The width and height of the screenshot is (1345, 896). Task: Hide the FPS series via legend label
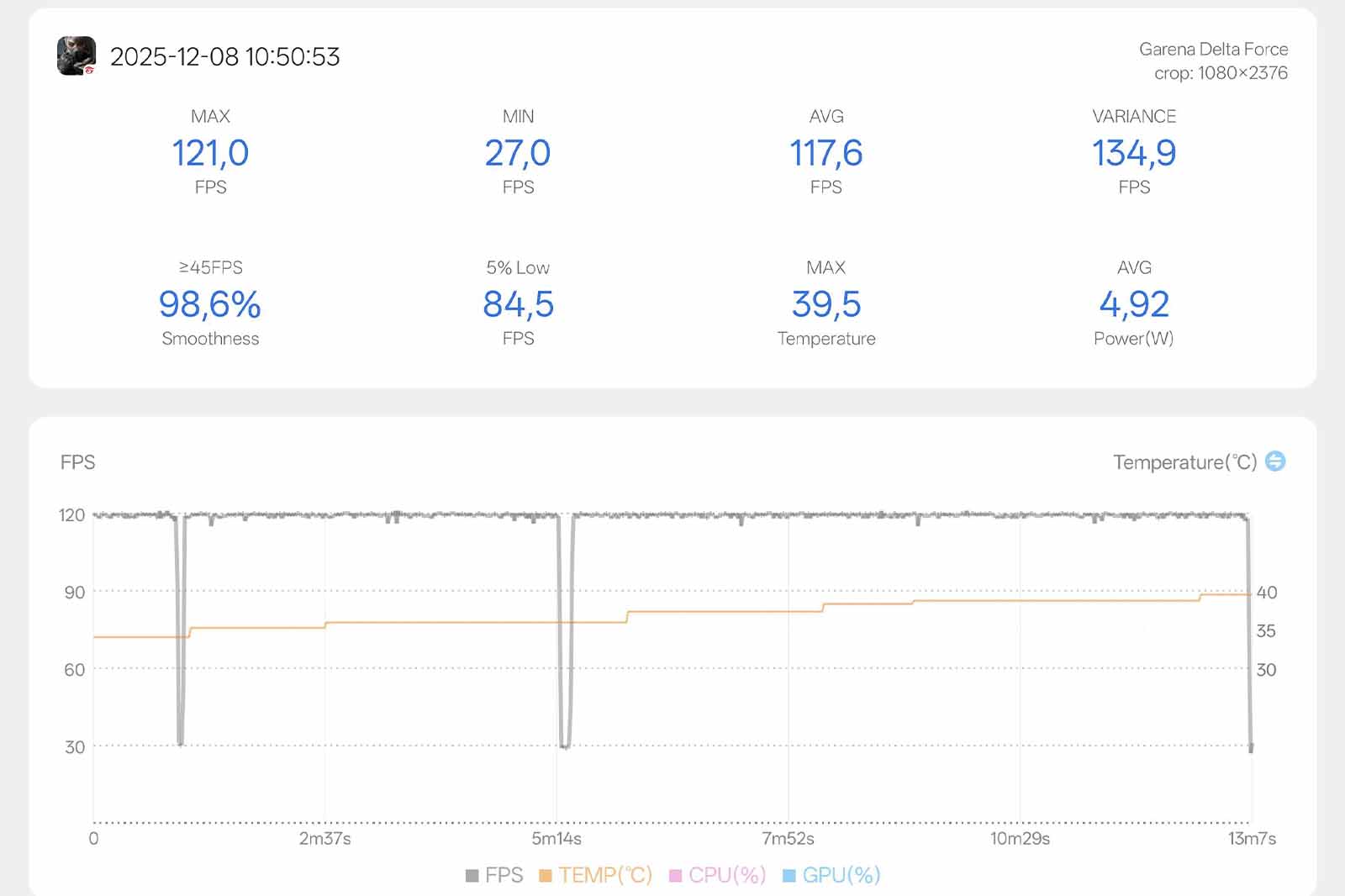click(504, 875)
